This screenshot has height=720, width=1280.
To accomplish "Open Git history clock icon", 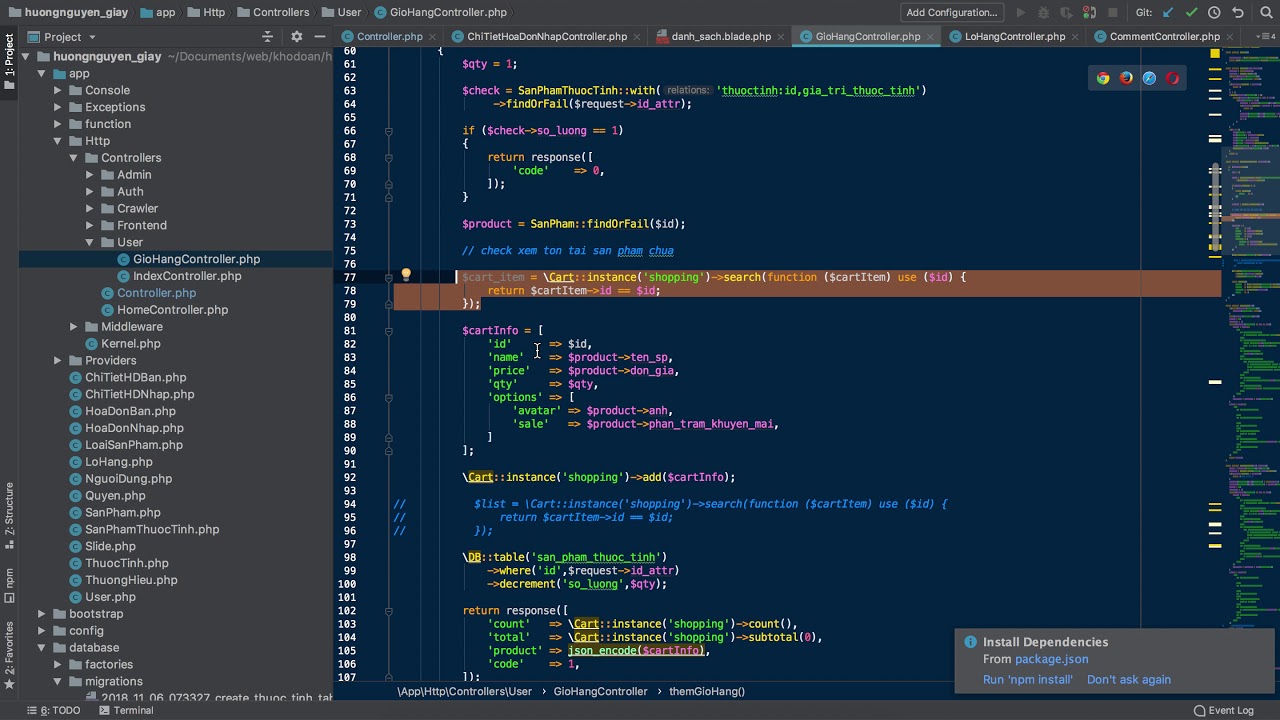I will click(x=1214, y=13).
